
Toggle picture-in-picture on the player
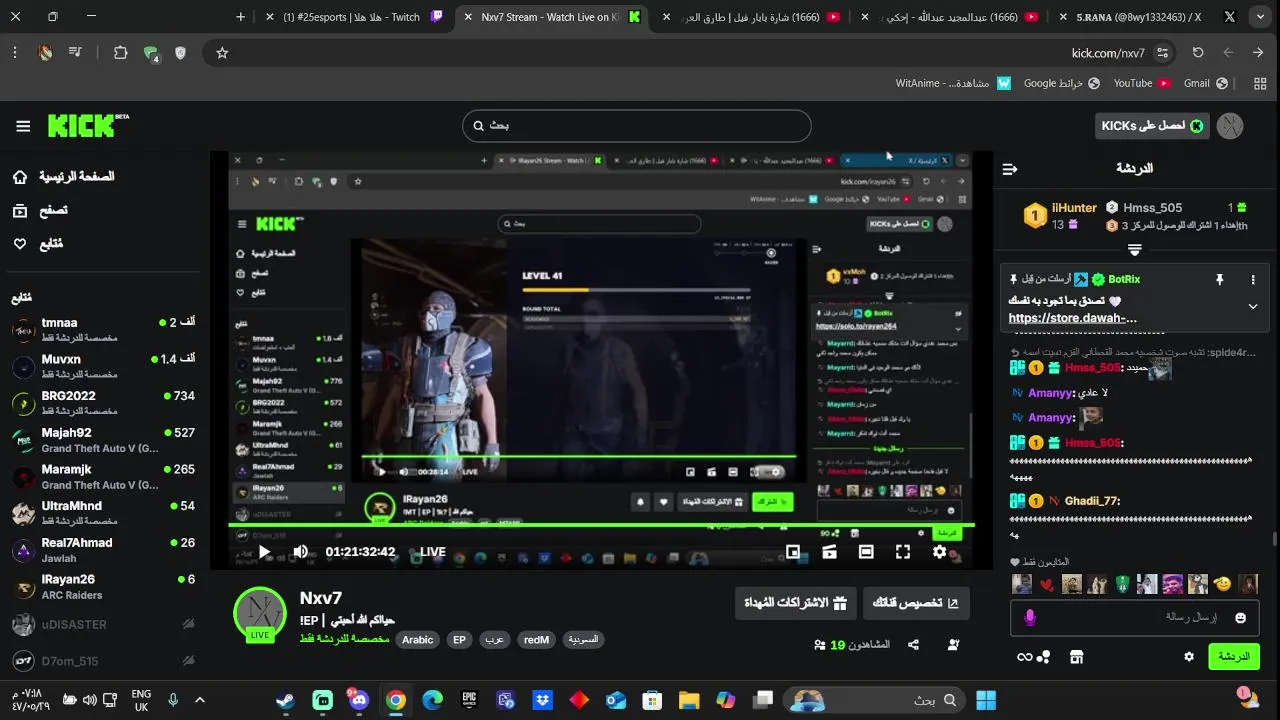coord(793,552)
